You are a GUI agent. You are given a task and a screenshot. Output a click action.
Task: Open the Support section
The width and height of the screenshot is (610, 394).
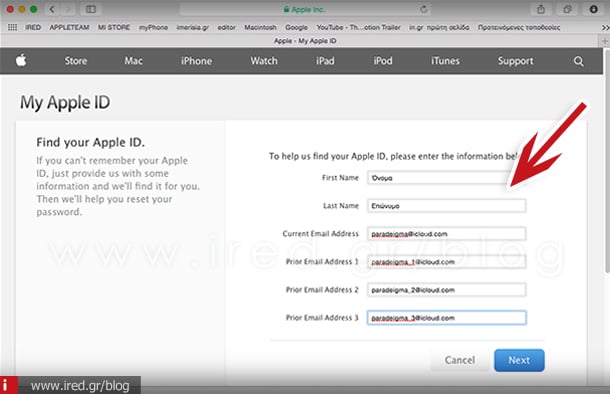click(x=515, y=61)
